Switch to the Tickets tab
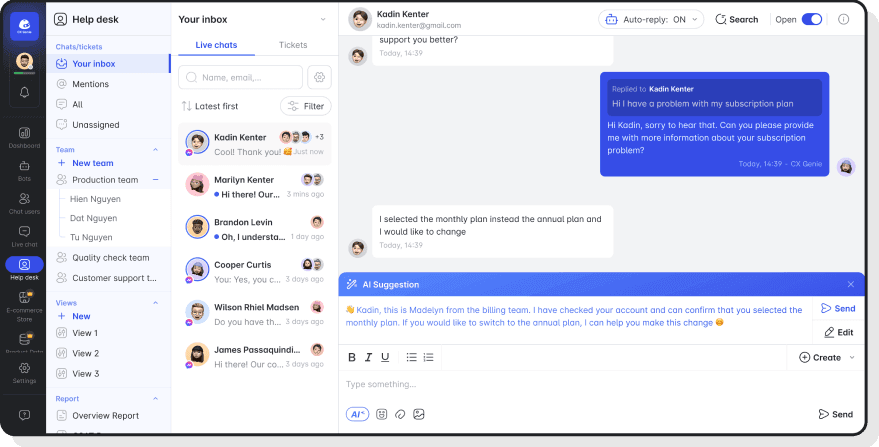 293,45
